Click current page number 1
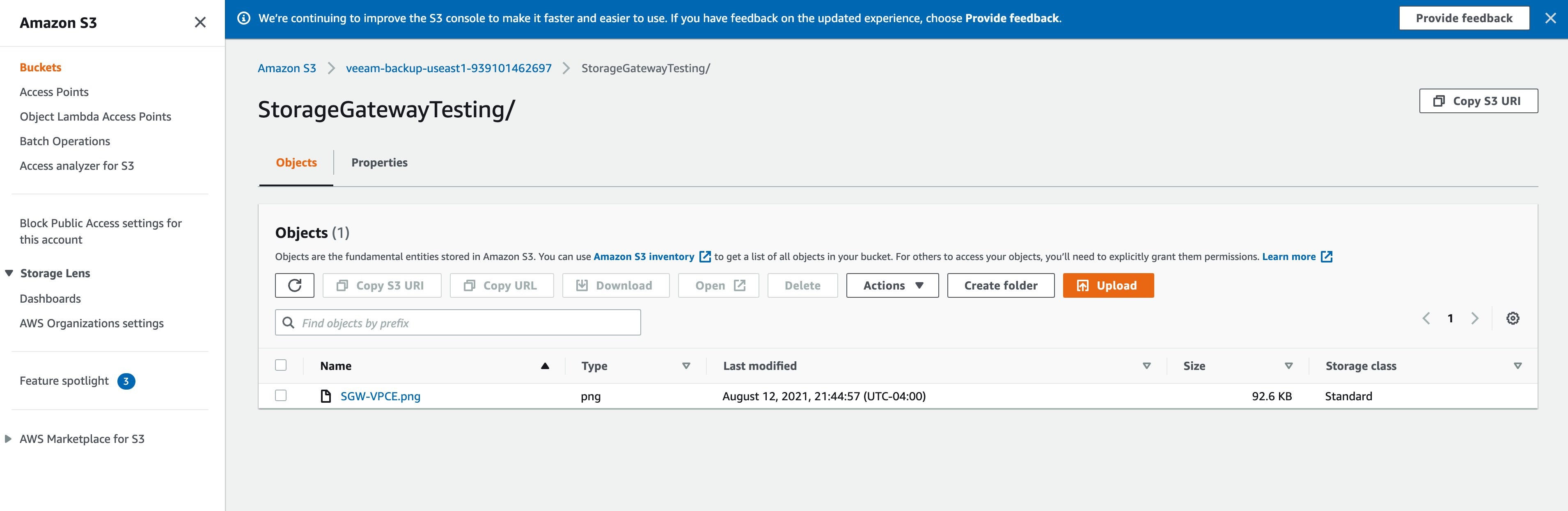 click(x=1451, y=318)
